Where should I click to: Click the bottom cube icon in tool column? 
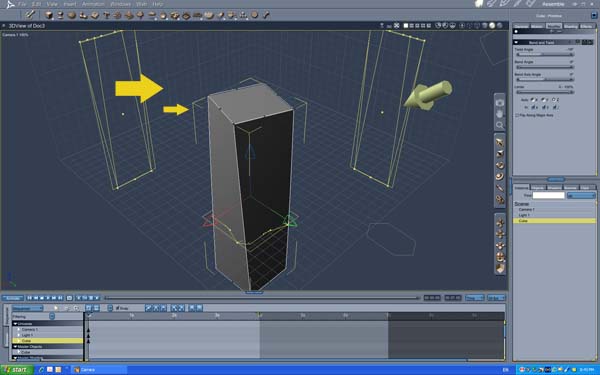pyautogui.click(x=500, y=269)
